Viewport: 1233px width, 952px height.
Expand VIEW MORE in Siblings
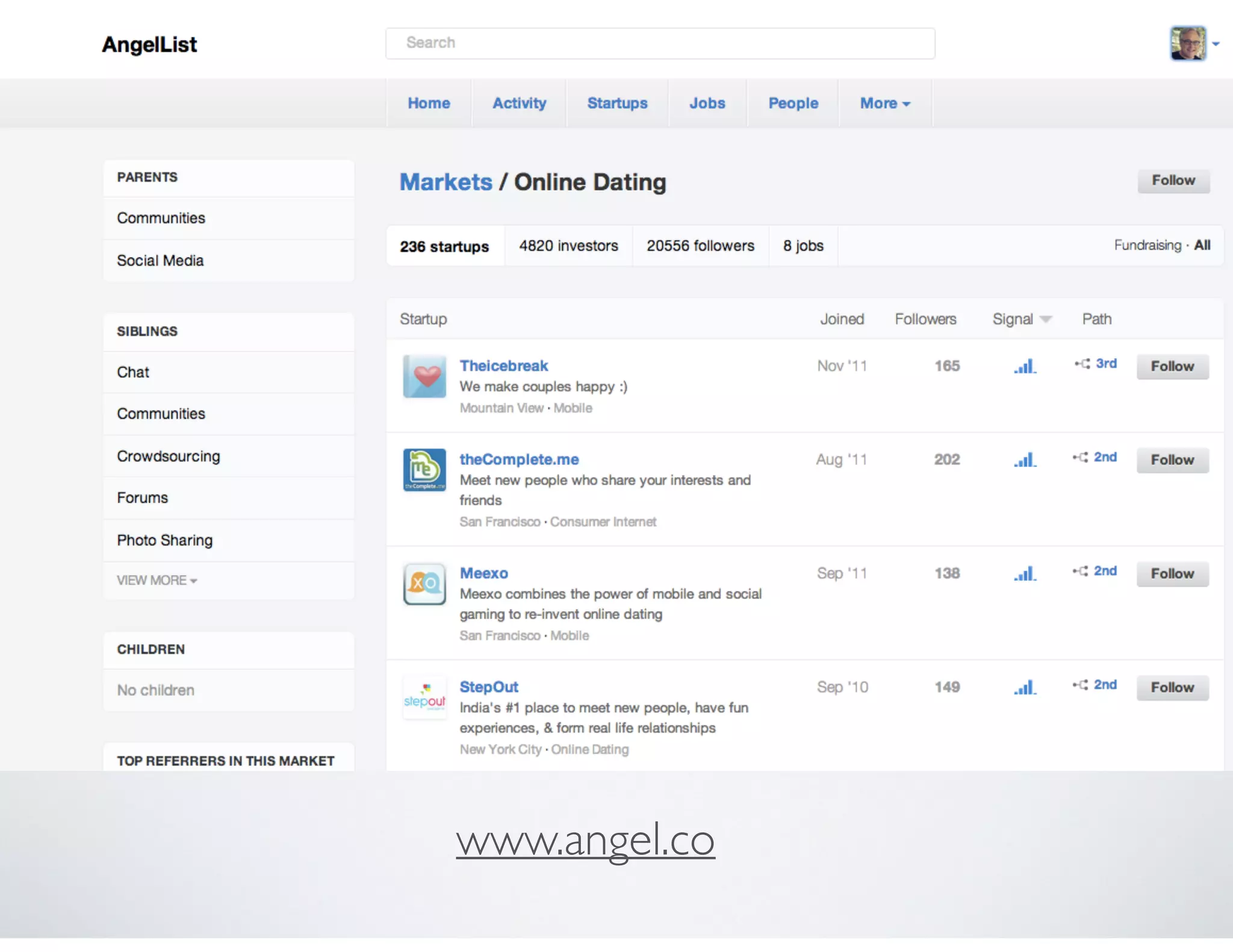click(x=157, y=581)
